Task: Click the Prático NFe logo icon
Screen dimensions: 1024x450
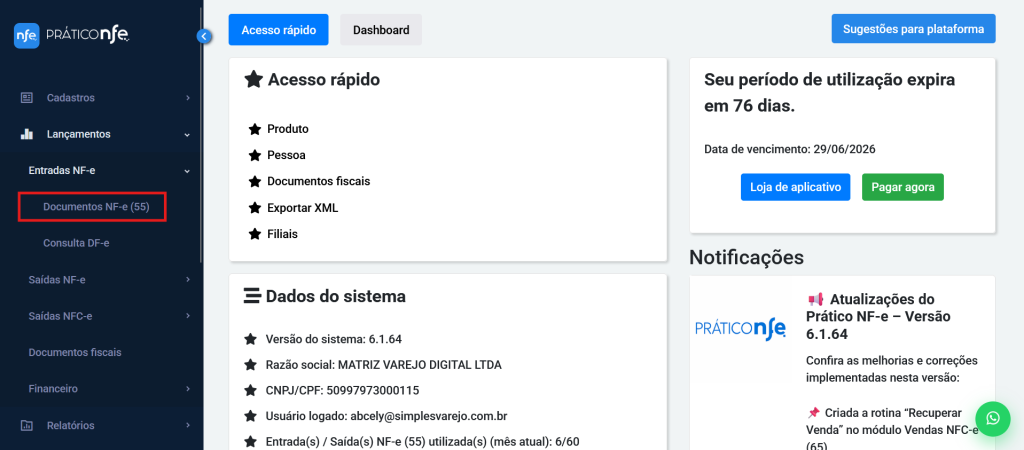Action: pos(27,35)
